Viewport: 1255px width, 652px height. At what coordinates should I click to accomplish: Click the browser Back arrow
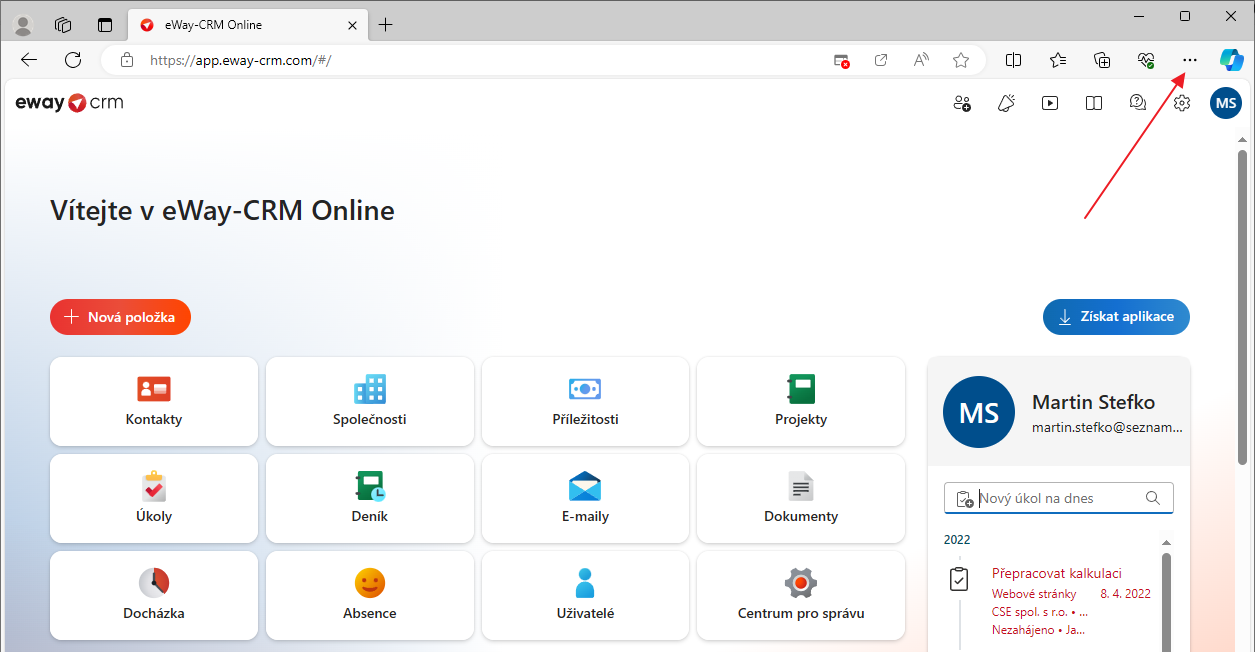point(29,60)
